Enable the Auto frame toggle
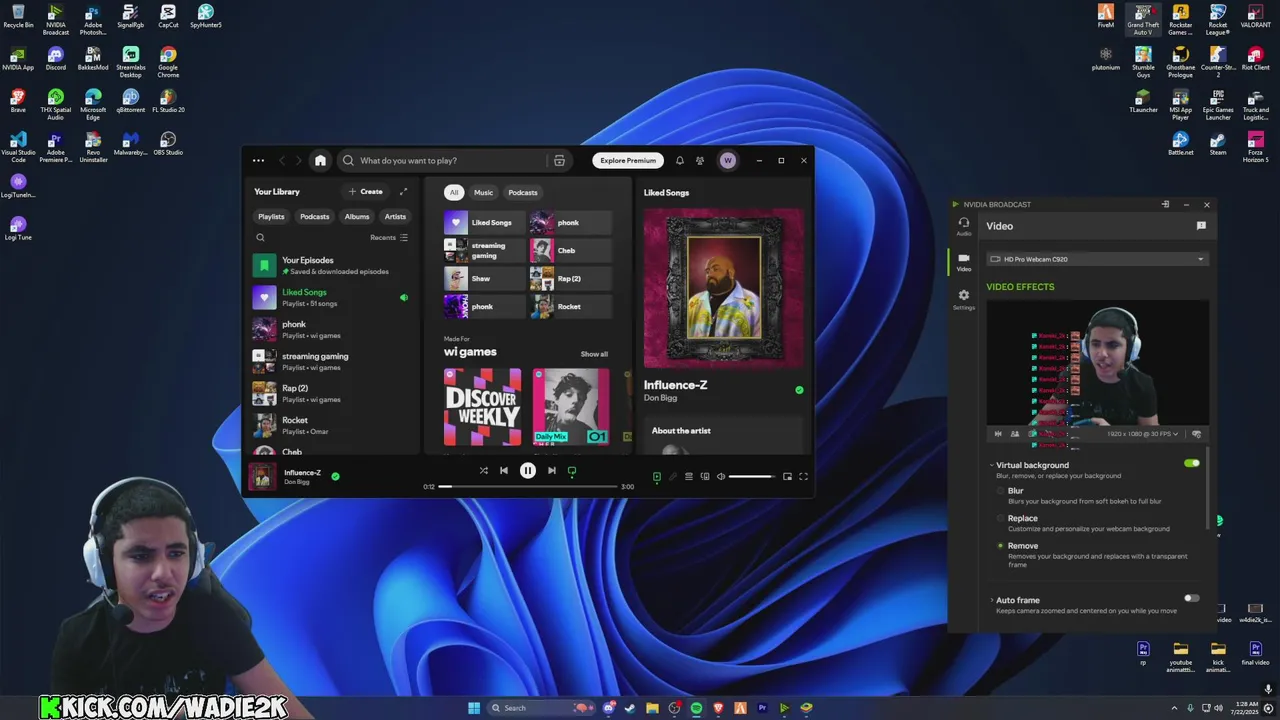This screenshot has height=720, width=1280. [x=1191, y=598]
